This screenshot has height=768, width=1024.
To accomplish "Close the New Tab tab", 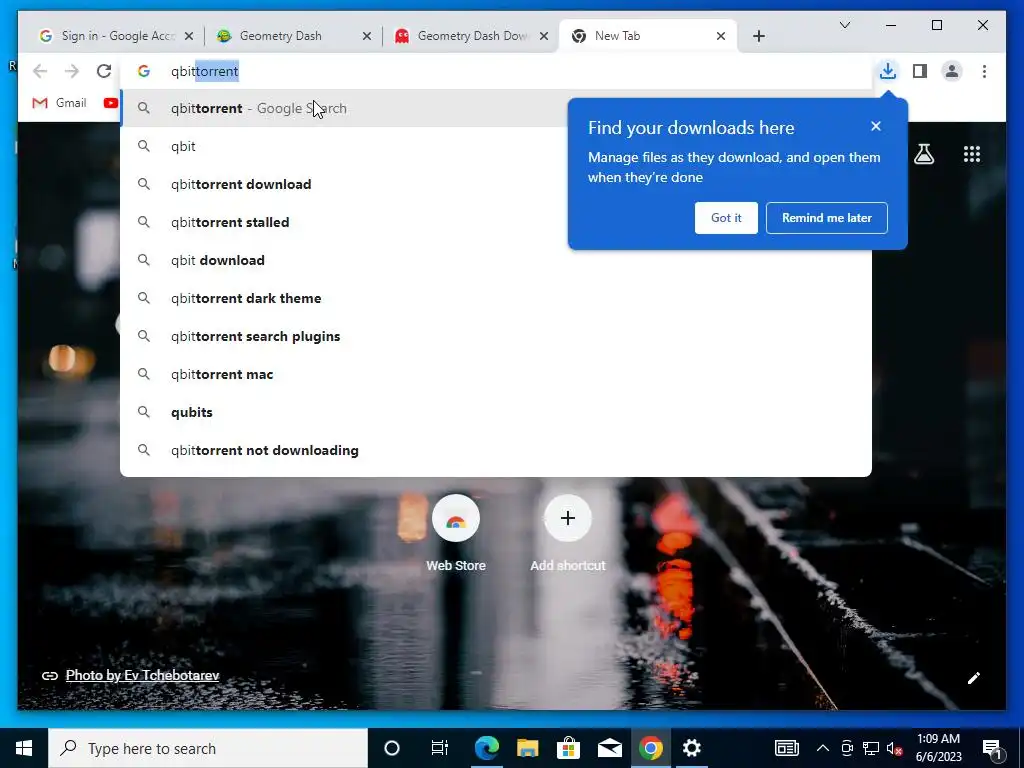I will pyautogui.click(x=721, y=36).
